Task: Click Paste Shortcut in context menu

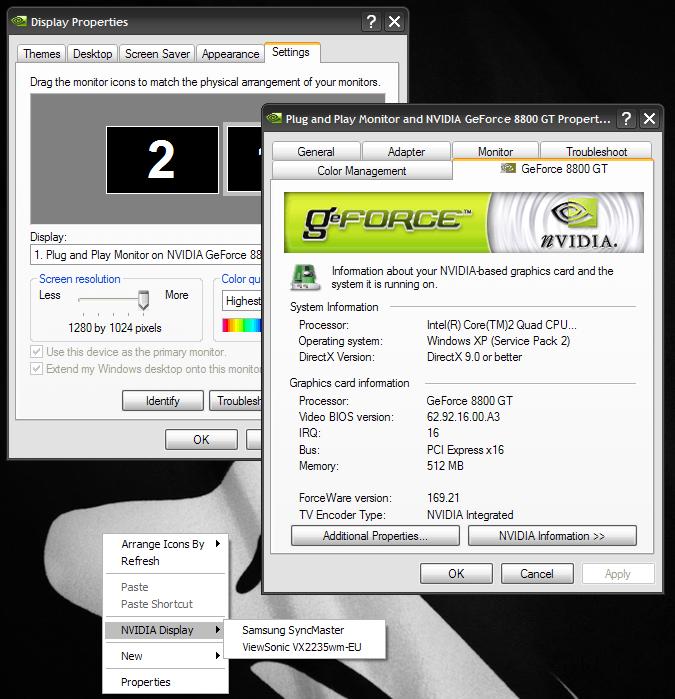Action: click(x=165, y=604)
